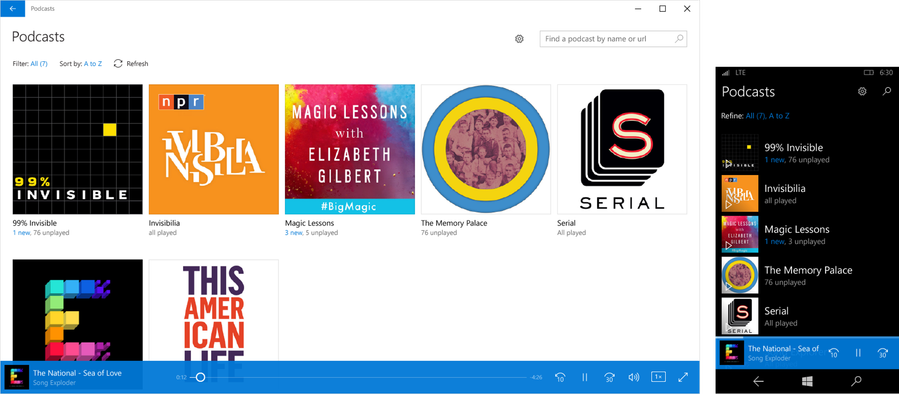This screenshot has height=394, width=899.
Task: Click the desktop playback progress slider handle
Action: (x=200, y=377)
